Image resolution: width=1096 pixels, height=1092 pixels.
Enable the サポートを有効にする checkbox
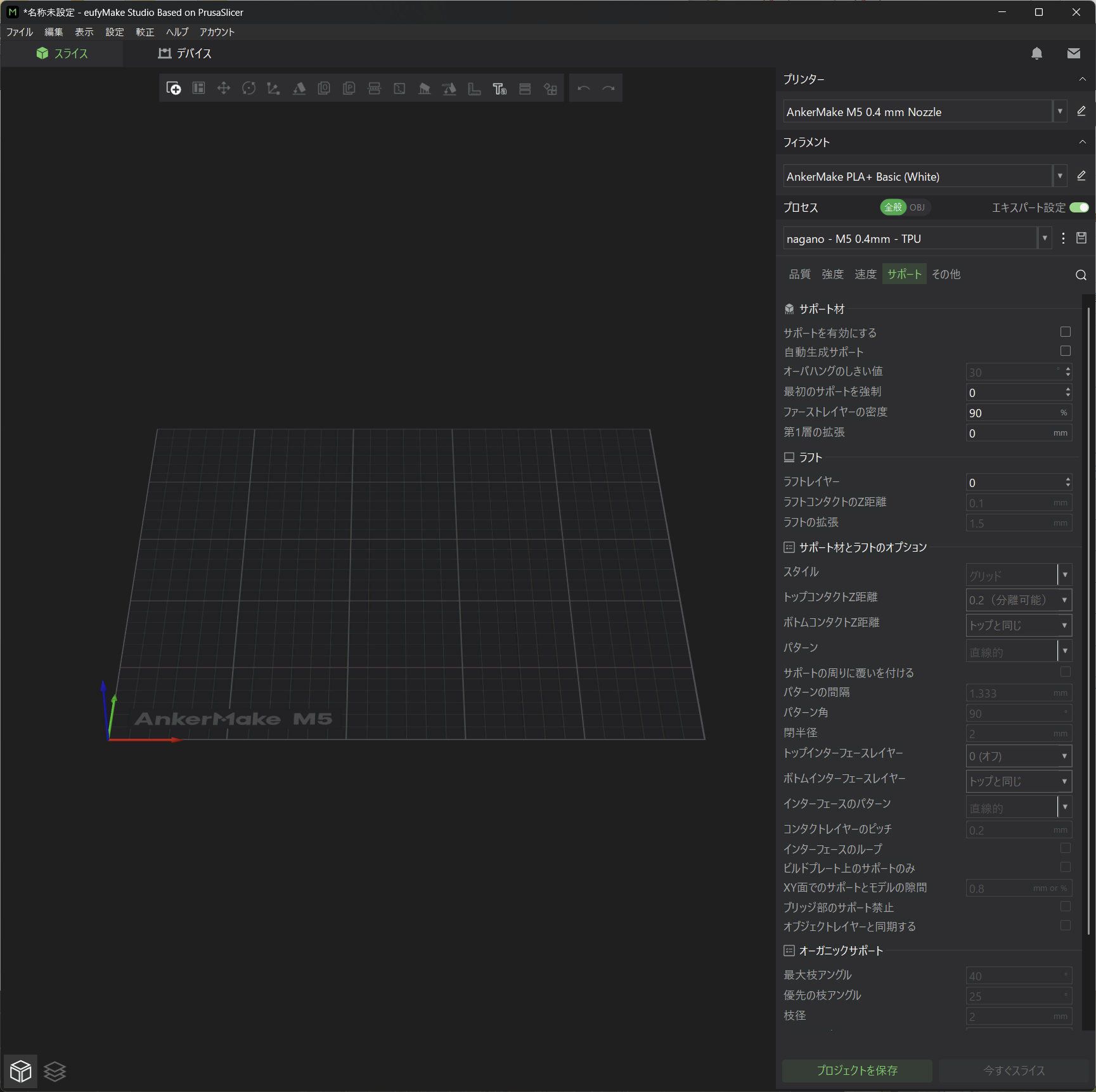tap(1065, 332)
